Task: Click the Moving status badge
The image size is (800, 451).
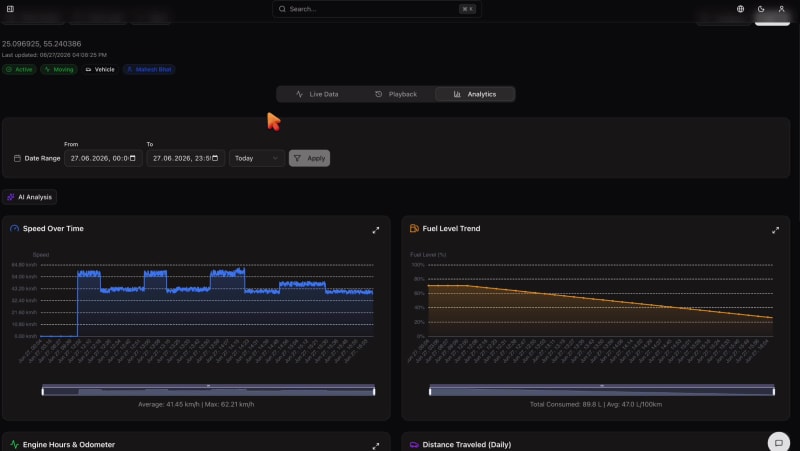Action: pos(59,69)
